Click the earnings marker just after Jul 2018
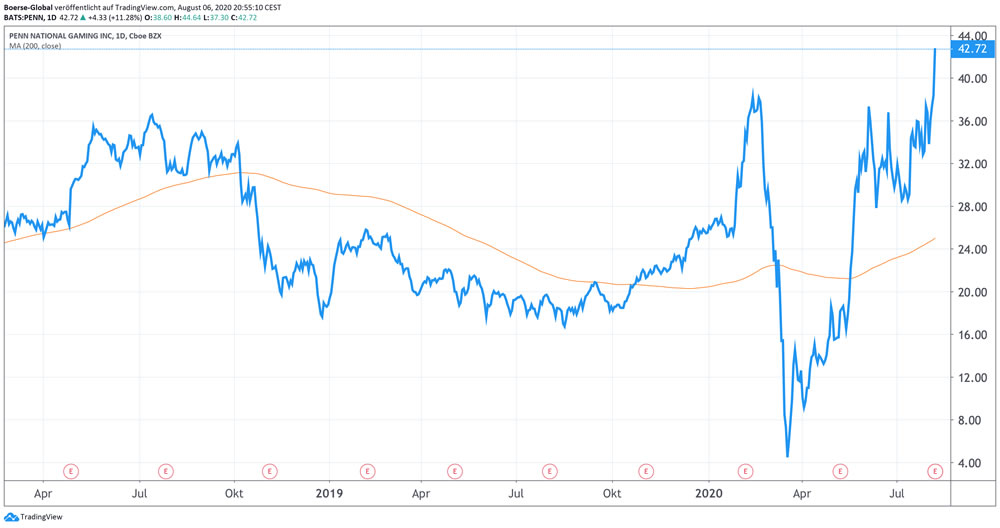This screenshot has height=528, width=1000. (166, 472)
